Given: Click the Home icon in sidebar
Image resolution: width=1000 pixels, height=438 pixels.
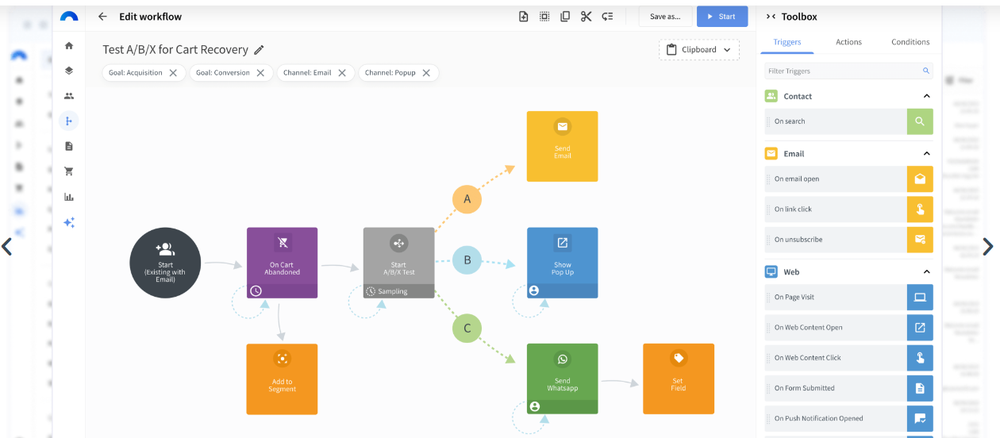Looking at the screenshot, I should click(69, 46).
